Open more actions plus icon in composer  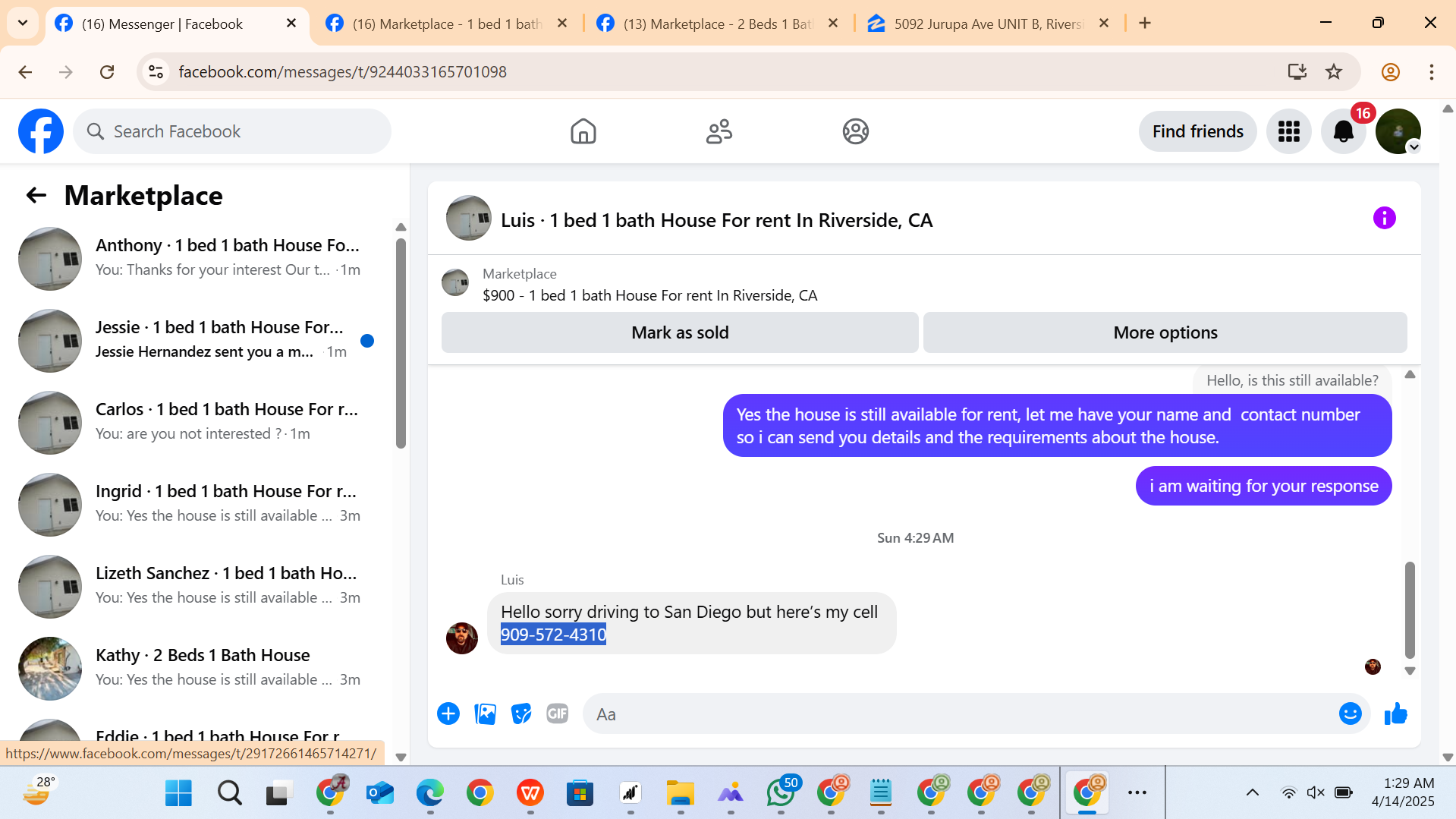pyautogui.click(x=448, y=713)
